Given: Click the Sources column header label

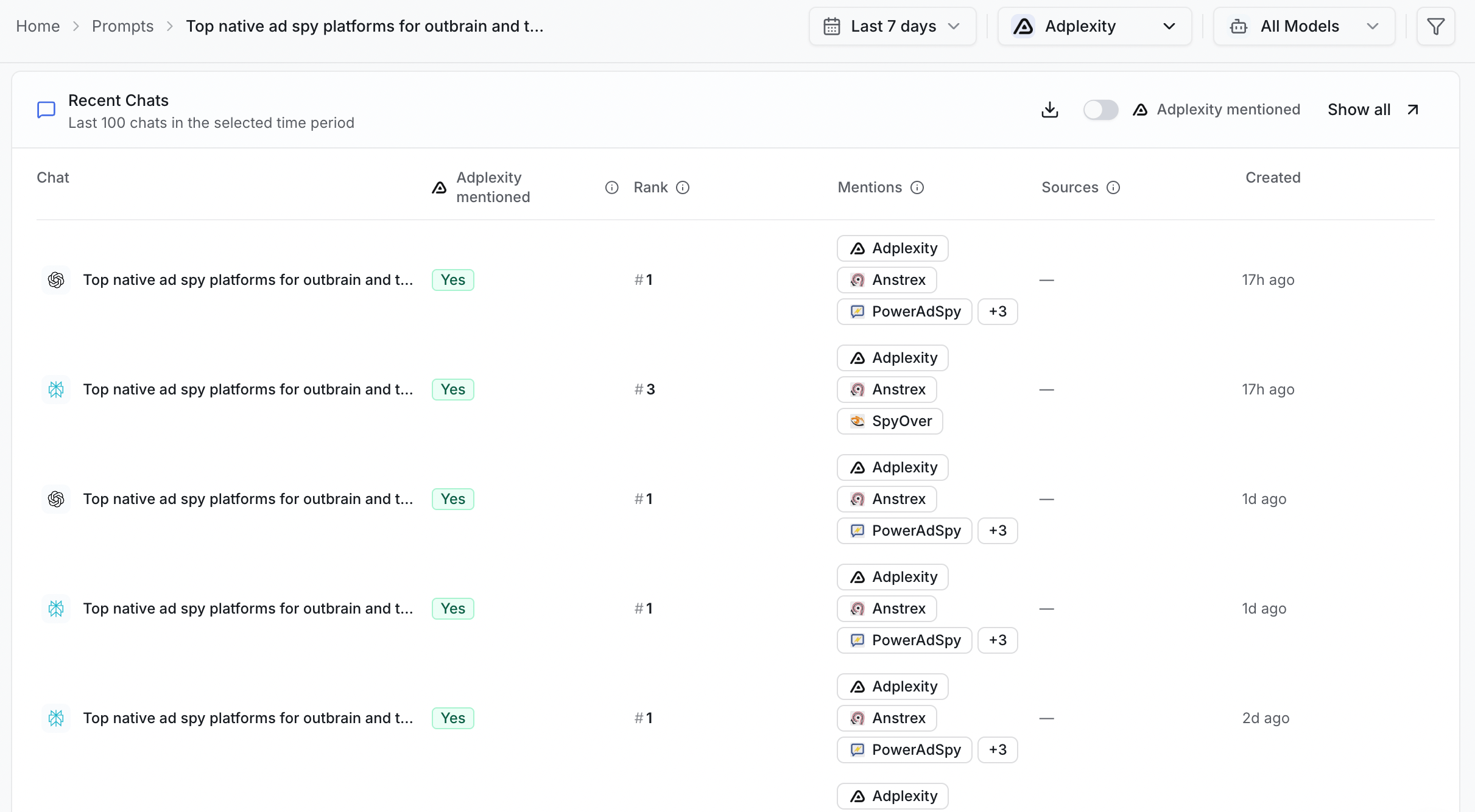Looking at the screenshot, I should pos(1070,187).
